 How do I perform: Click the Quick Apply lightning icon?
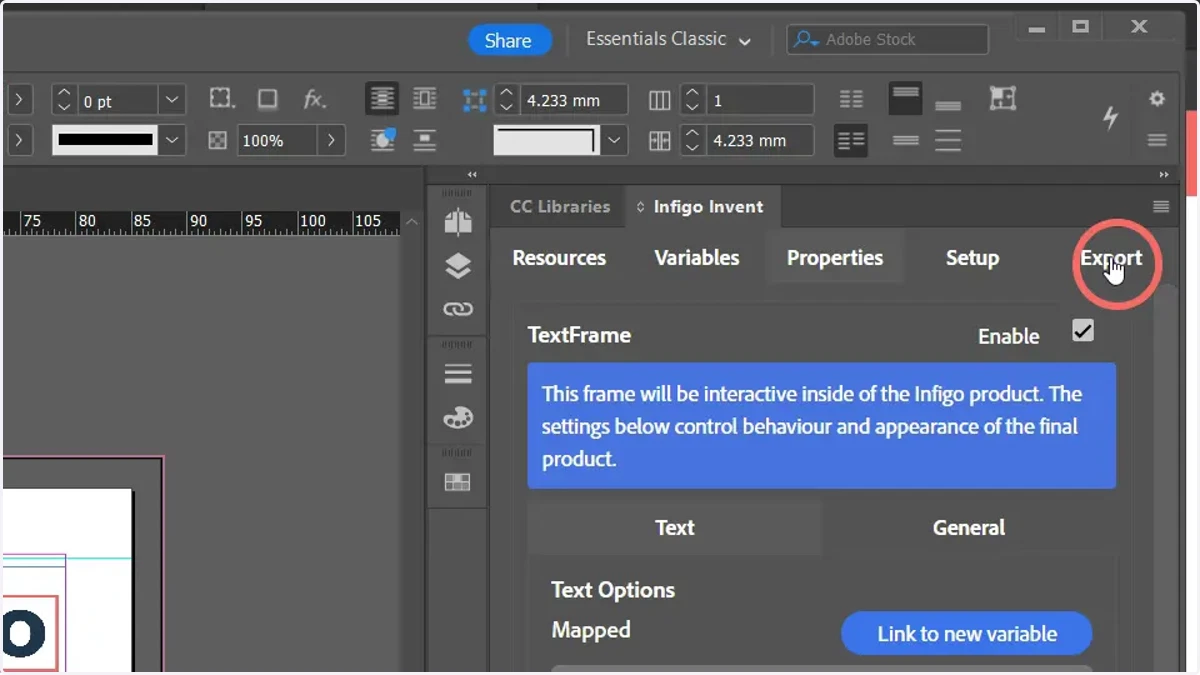coord(1111,118)
